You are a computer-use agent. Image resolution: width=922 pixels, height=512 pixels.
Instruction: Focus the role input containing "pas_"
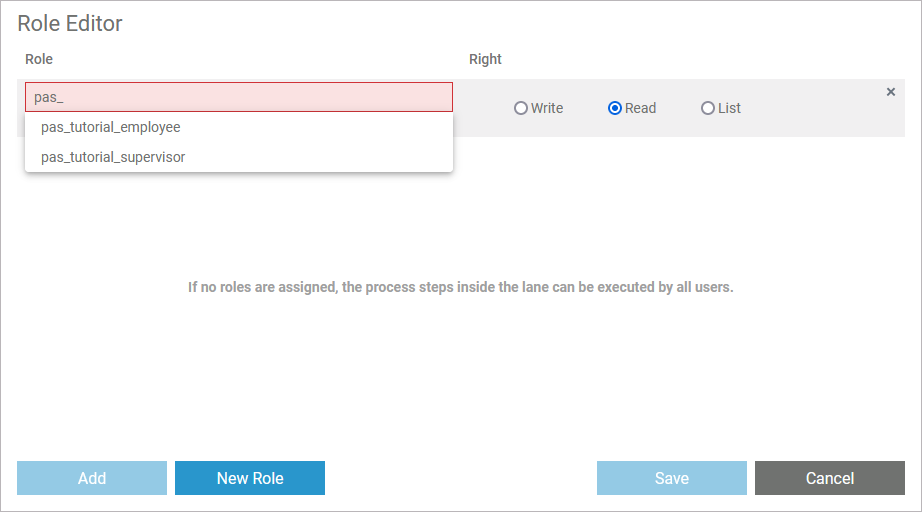[x=239, y=97]
